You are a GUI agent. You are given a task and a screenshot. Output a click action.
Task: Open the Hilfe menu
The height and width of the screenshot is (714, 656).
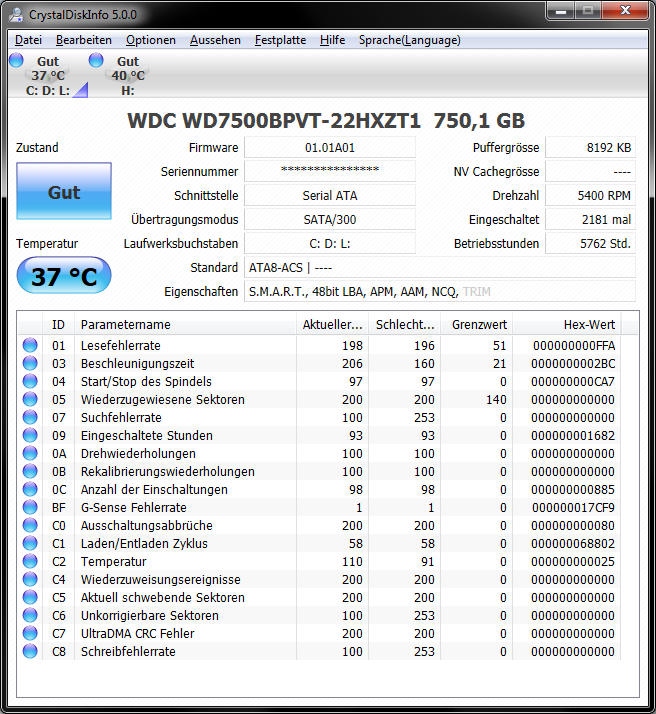tap(332, 40)
